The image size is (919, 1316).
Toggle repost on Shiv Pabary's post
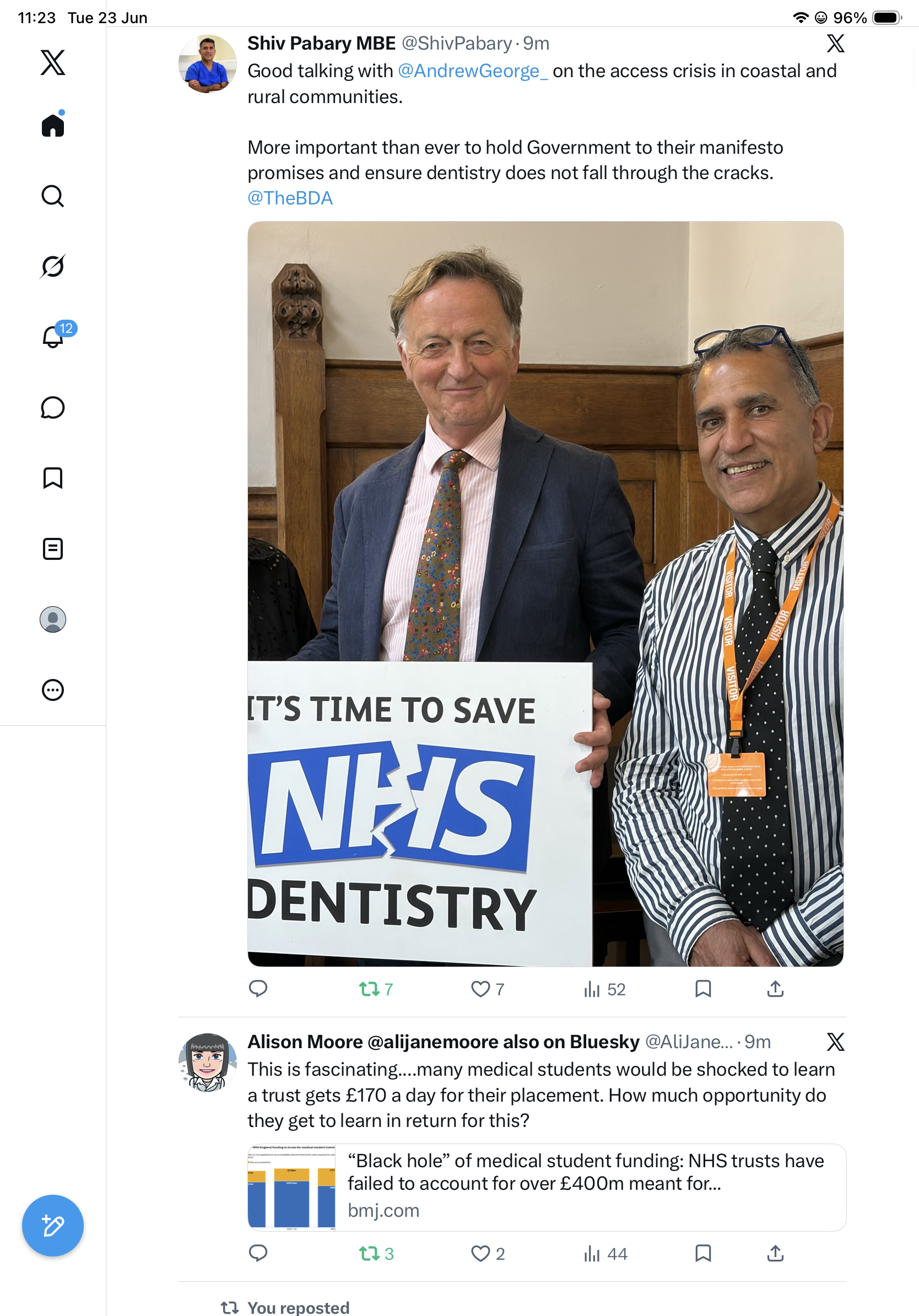tap(376, 989)
